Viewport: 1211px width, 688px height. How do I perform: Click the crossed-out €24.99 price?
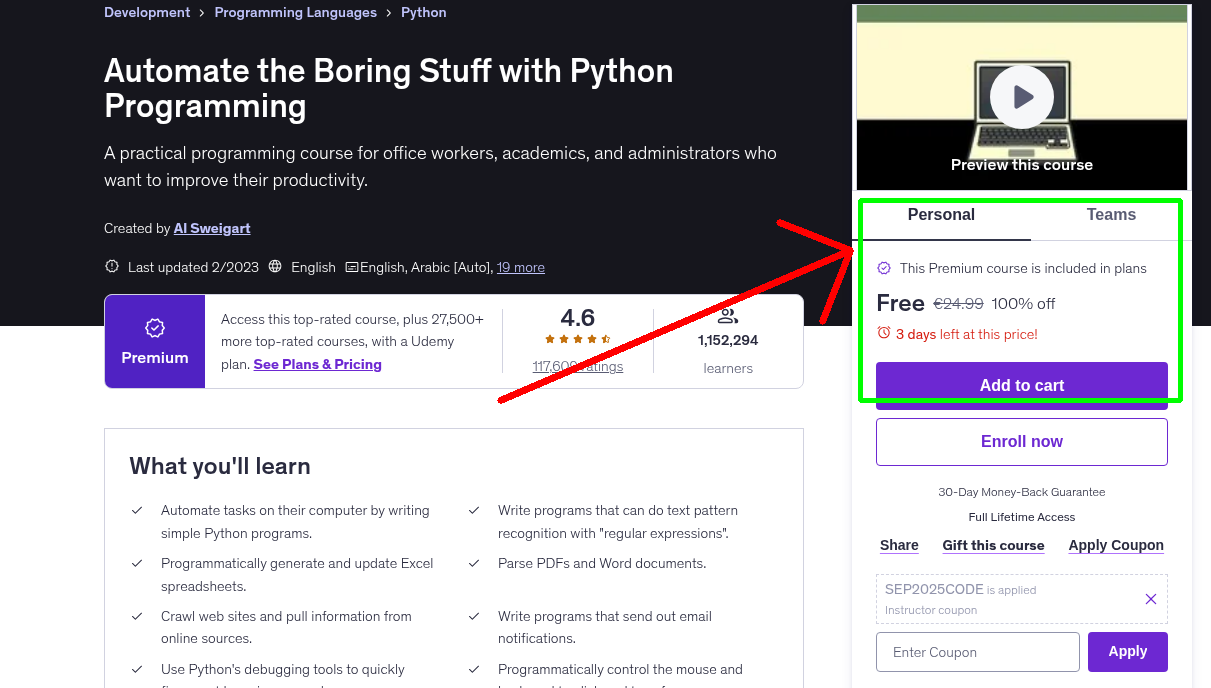pyautogui.click(x=958, y=303)
